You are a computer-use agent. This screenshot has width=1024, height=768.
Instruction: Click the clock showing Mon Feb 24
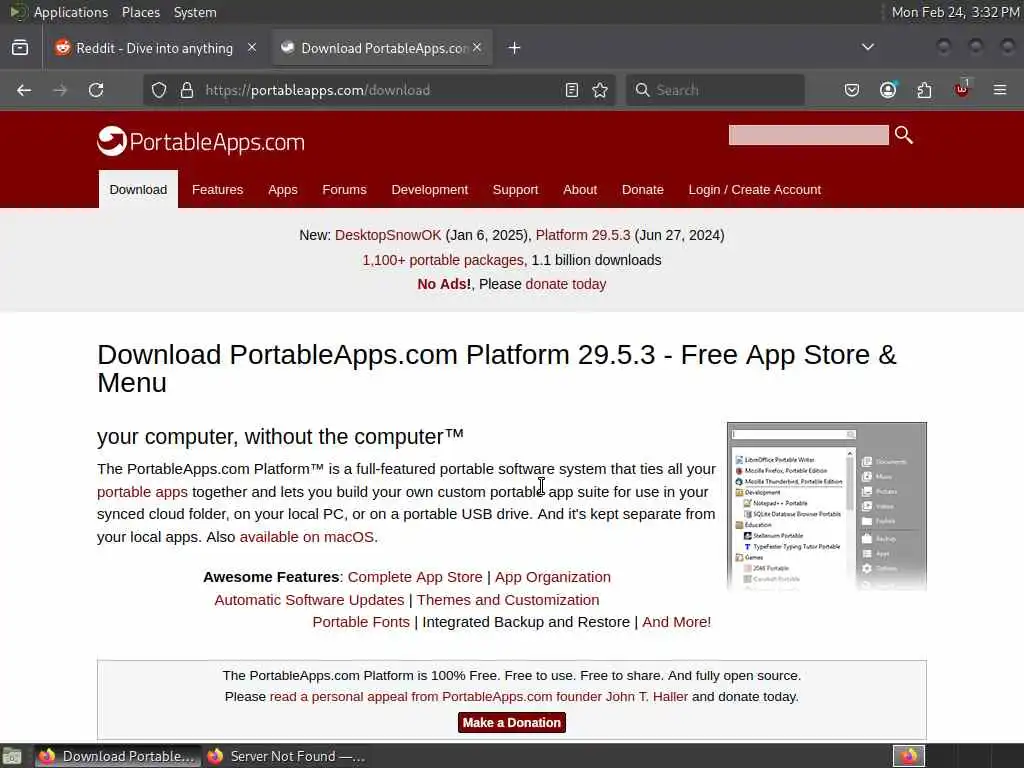click(x=955, y=12)
